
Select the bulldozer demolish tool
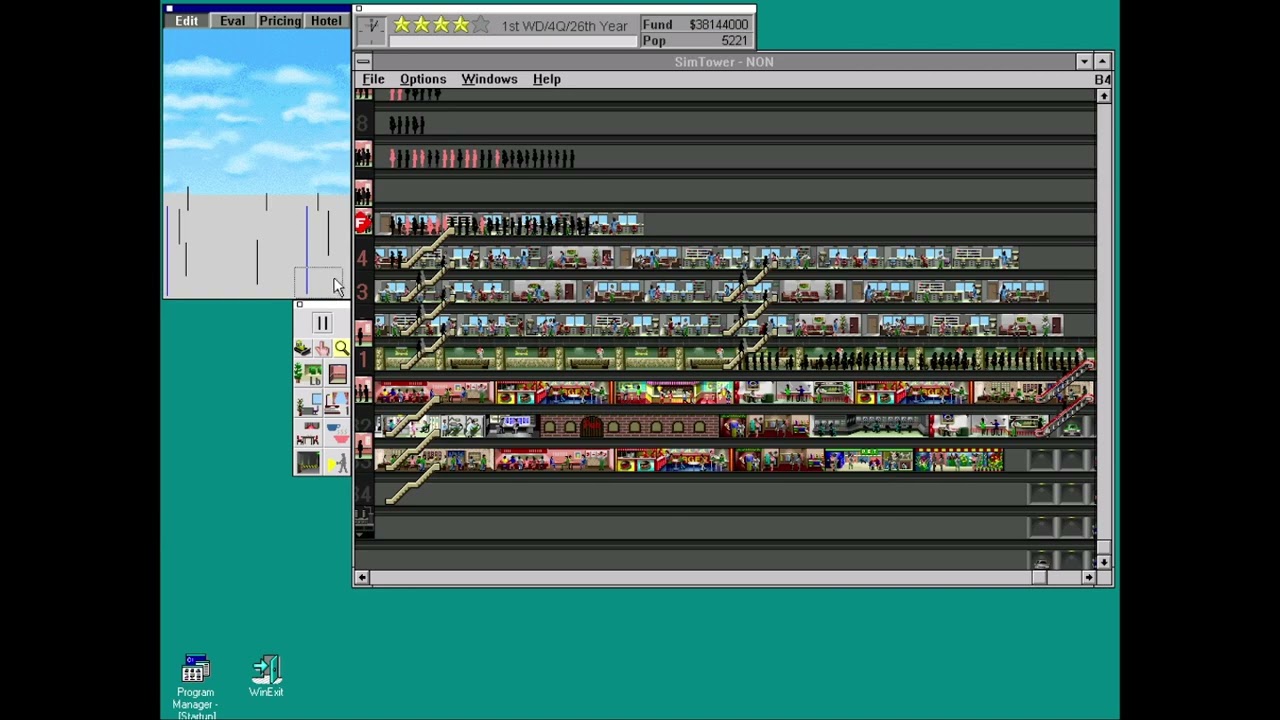tap(302, 348)
